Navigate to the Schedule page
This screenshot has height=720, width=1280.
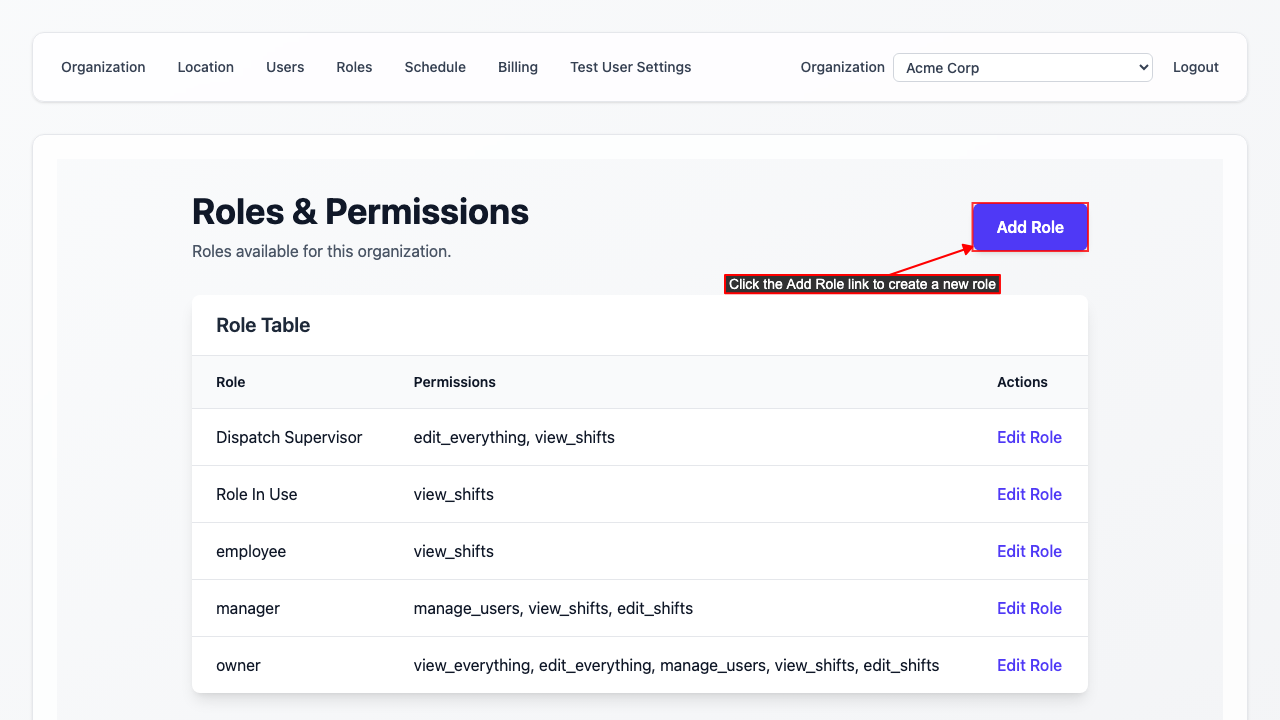[x=435, y=67]
